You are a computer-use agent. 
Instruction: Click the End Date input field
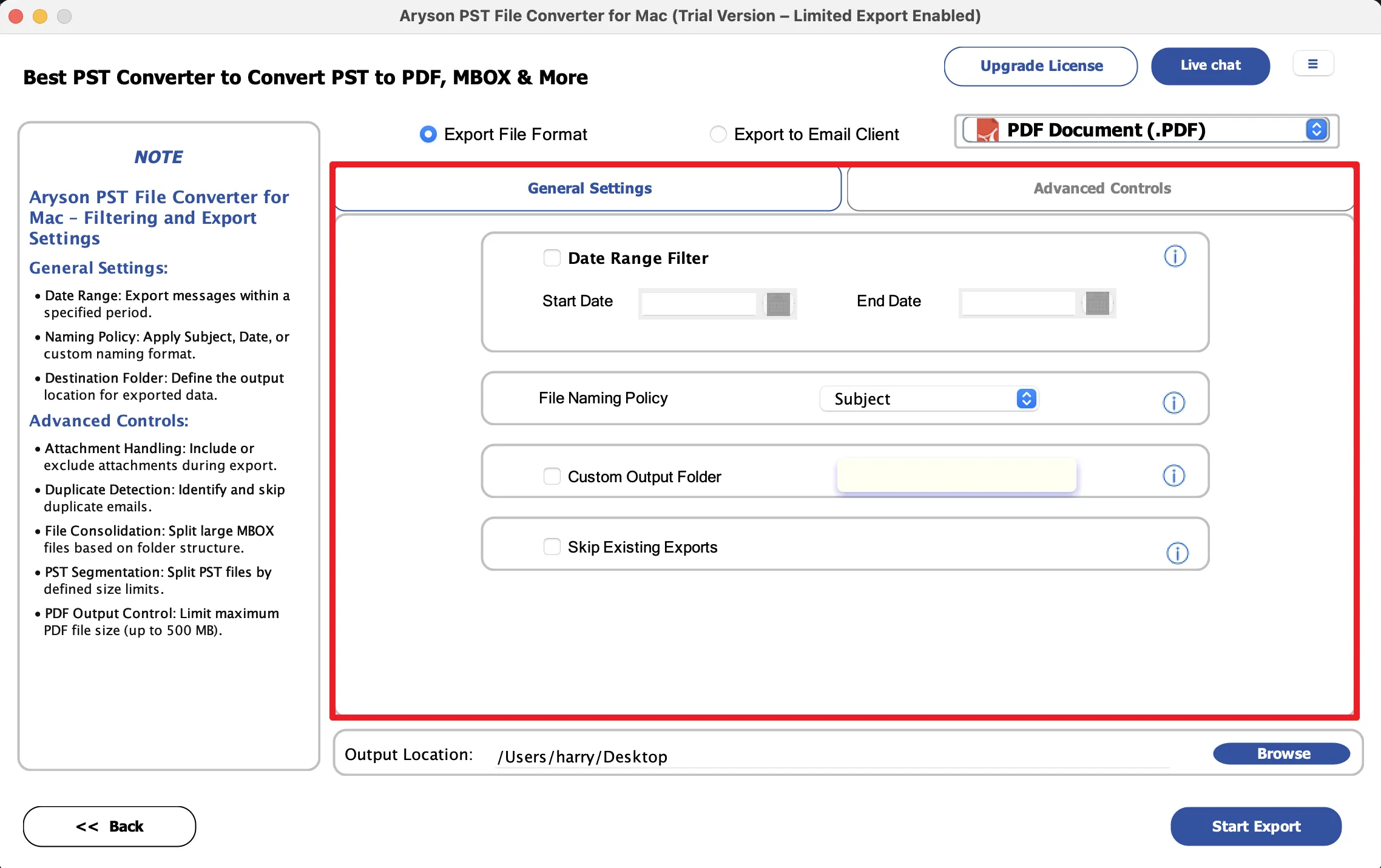click(x=1018, y=303)
